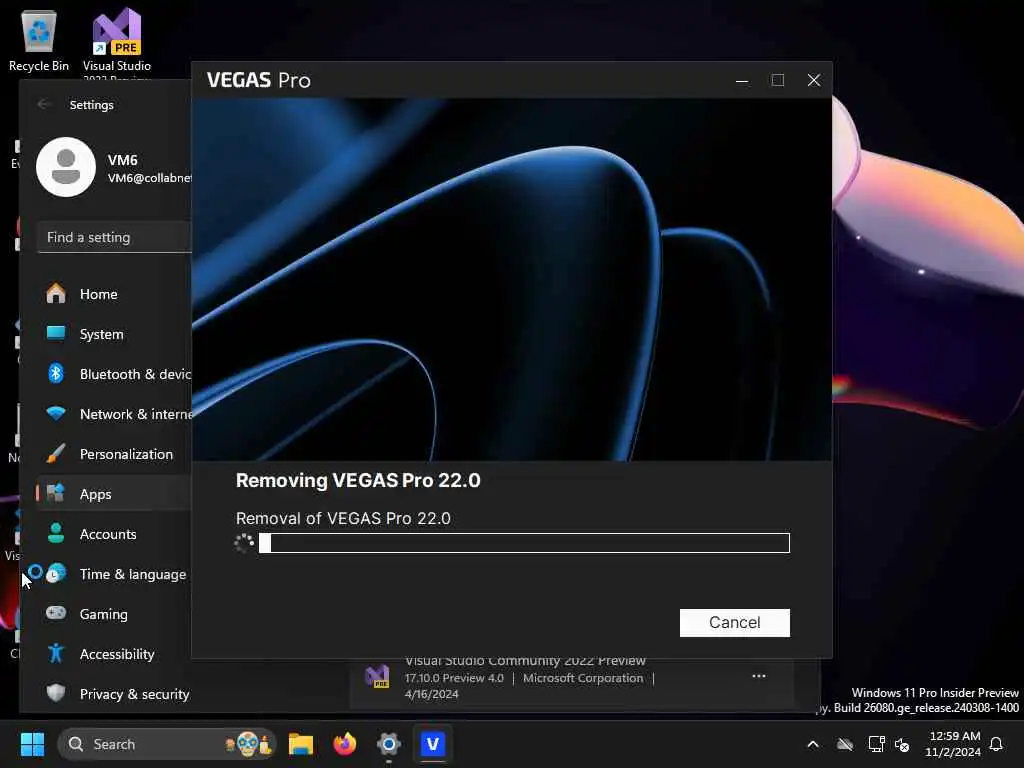Viewport: 1024px width, 768px height.
Task: Click 'Removing VEGAS Pro 22.0' heading
Action: click(358, 480)
